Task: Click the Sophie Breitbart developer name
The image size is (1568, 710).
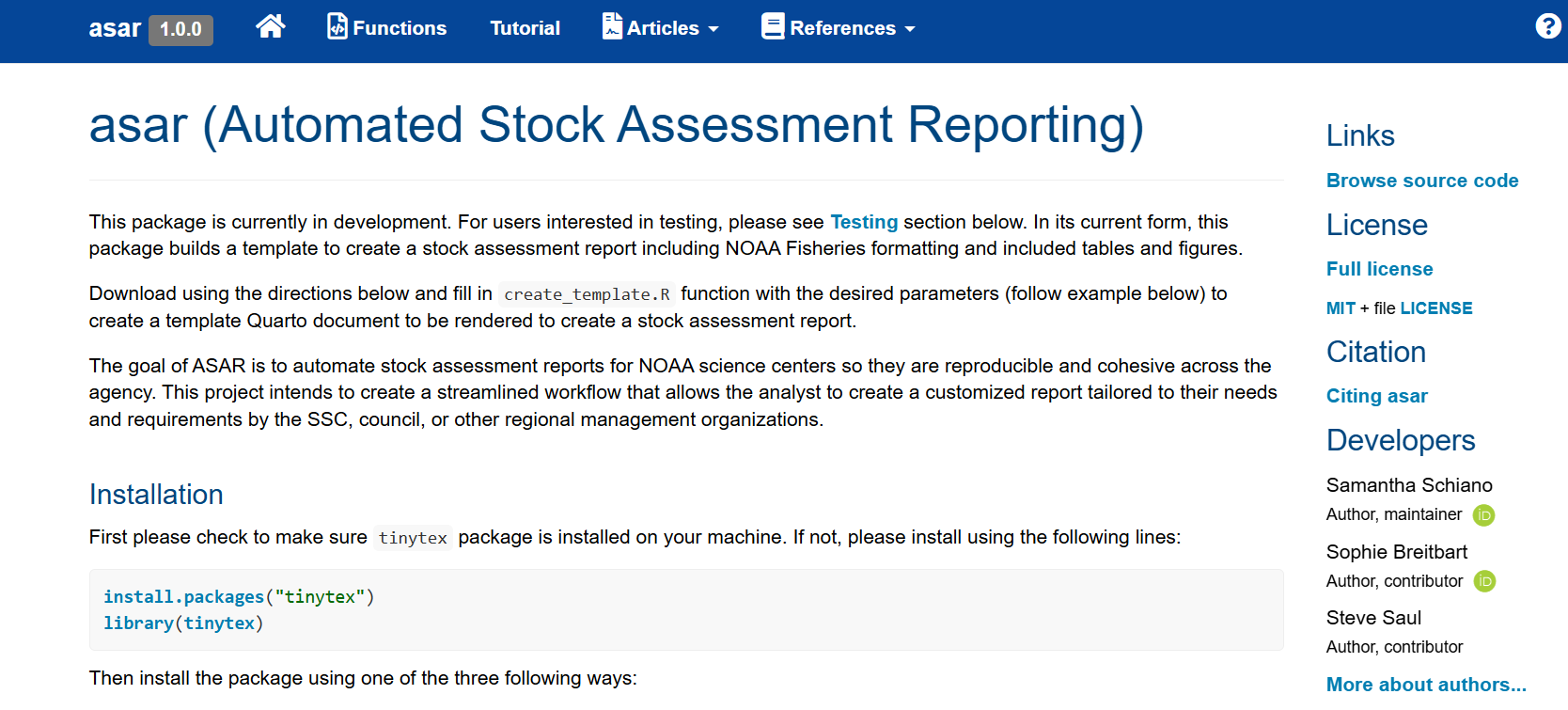Action: [x=1396, y=552]
